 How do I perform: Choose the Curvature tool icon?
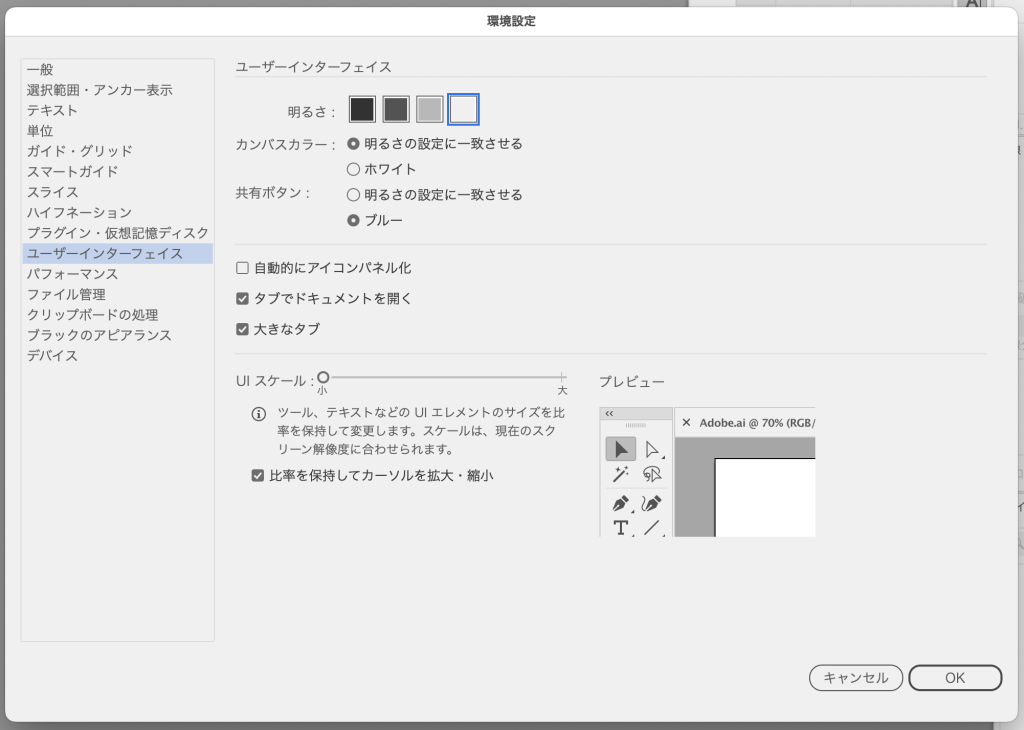tap(653, 503)
